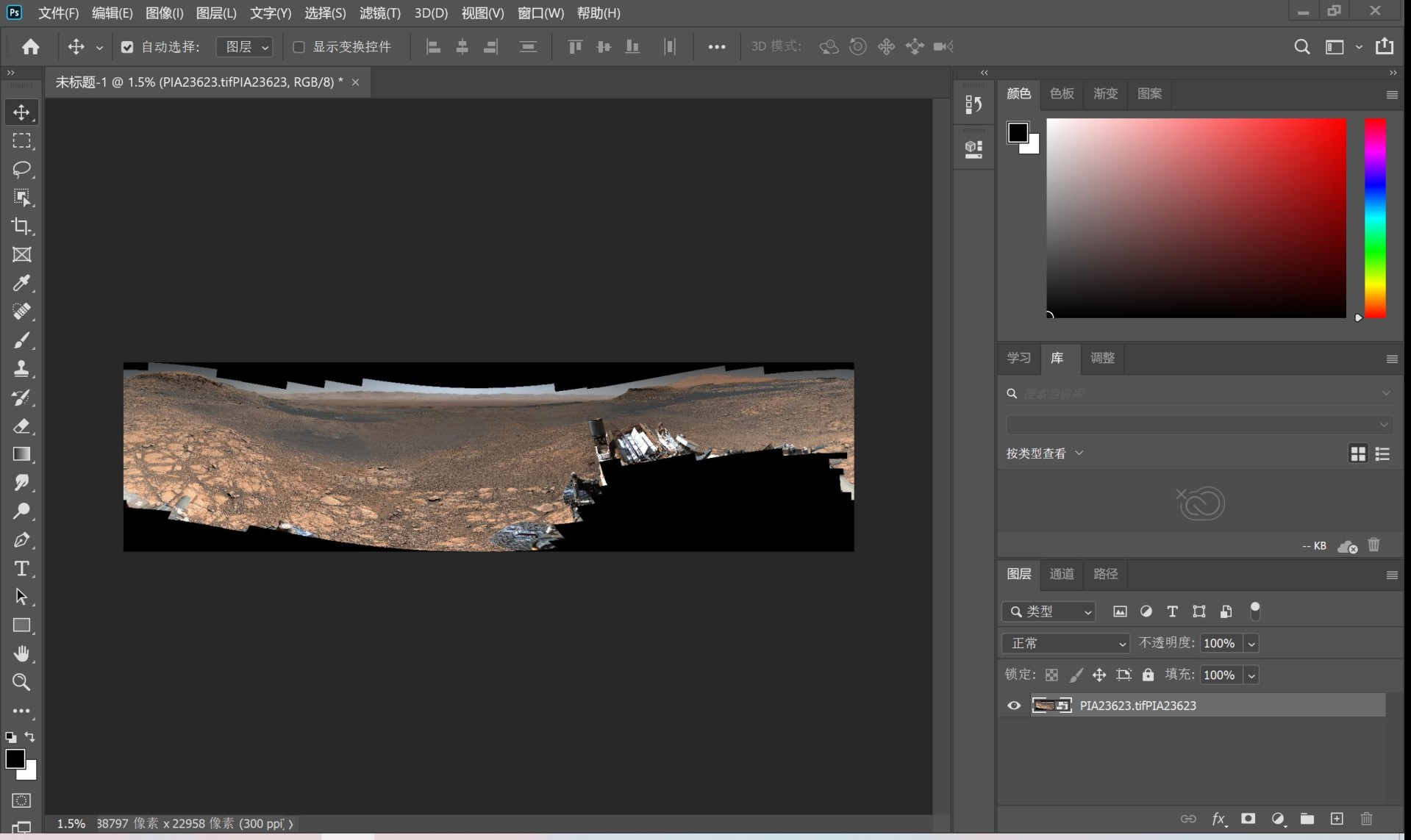
Task: Switch to the 调整 panel tab
Action: [x=1102, y=358]
